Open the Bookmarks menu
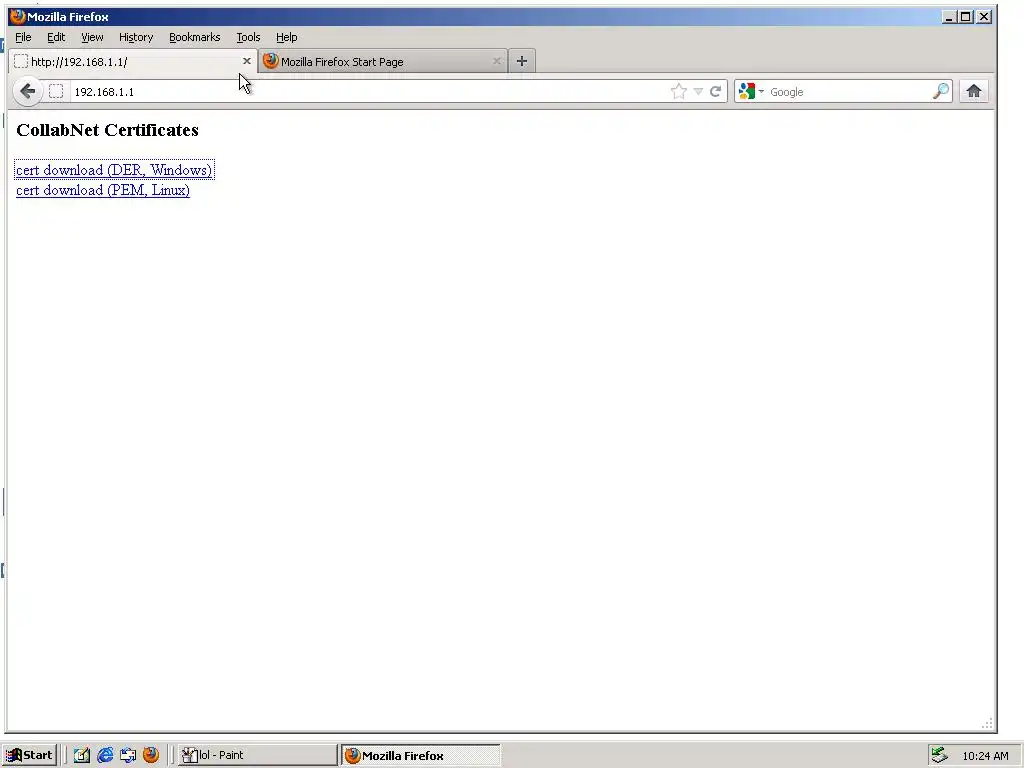This screenshot has height=768, width=1024. [x=195, y=37]
